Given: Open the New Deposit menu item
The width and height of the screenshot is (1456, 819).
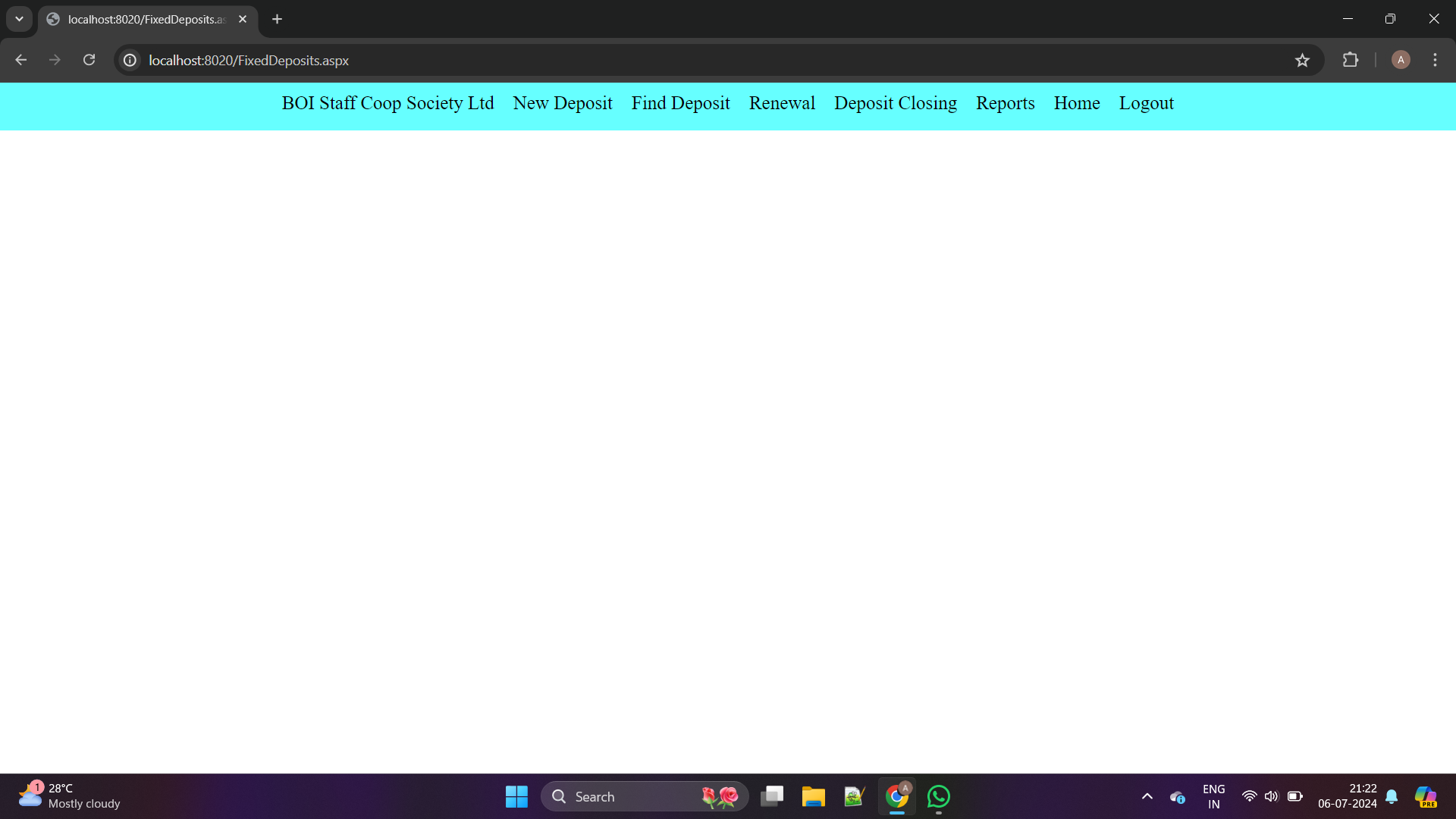Looking at the screenshot, I should 562,103.
